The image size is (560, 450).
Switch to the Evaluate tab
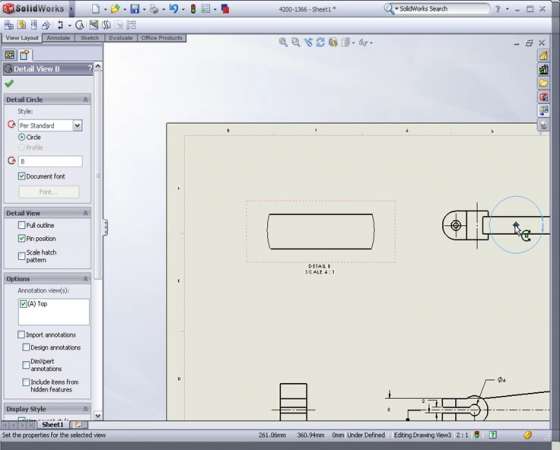[121, 38]
